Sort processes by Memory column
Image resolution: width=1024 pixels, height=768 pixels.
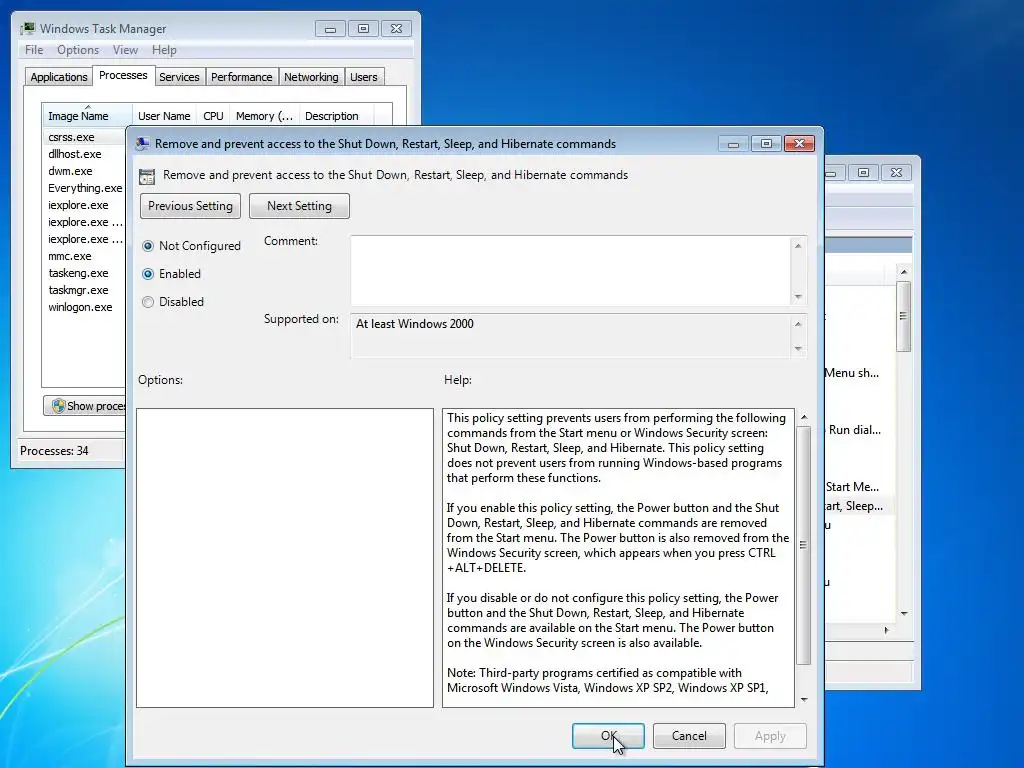click(x=264, y=116)
